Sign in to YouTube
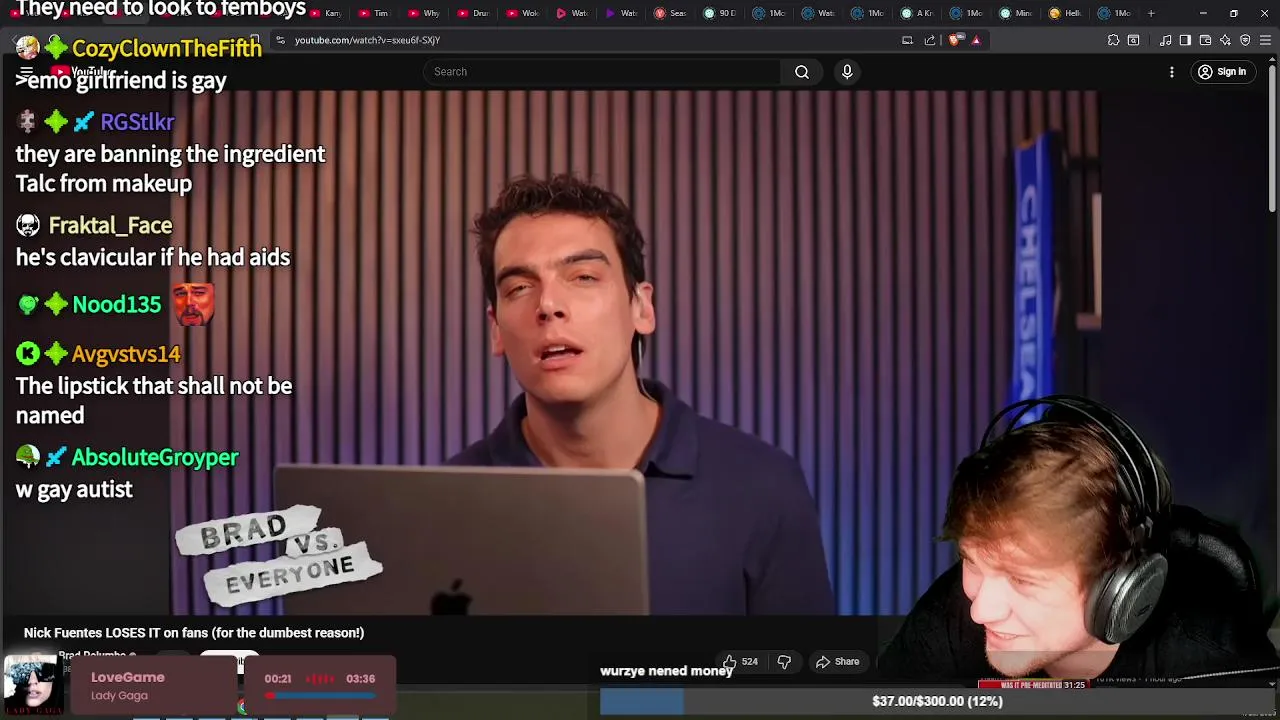Screen dimensions: 1280x720 (x=1222, y=71)
